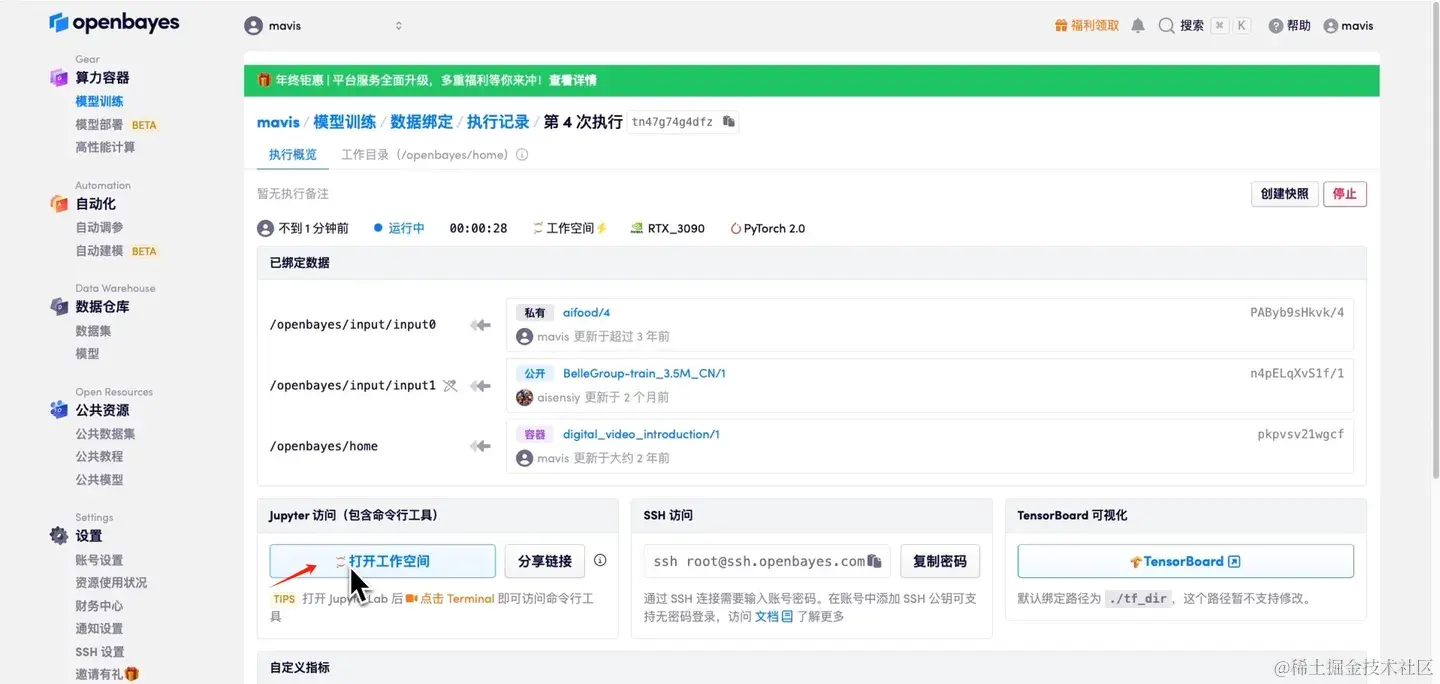Open 模型 under 数据仓库
Viewport: 1440px width, 684px height.
pyautogui.click(x=87, y=353)
